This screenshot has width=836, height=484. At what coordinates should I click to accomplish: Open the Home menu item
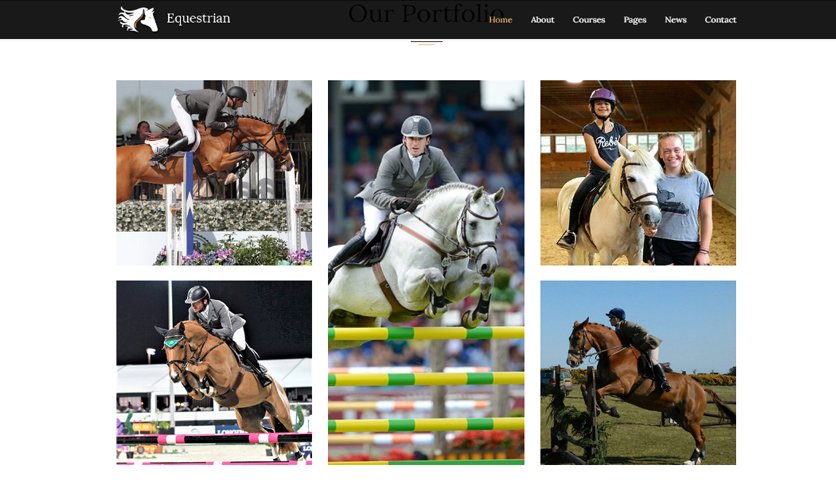tap(500, 20)
